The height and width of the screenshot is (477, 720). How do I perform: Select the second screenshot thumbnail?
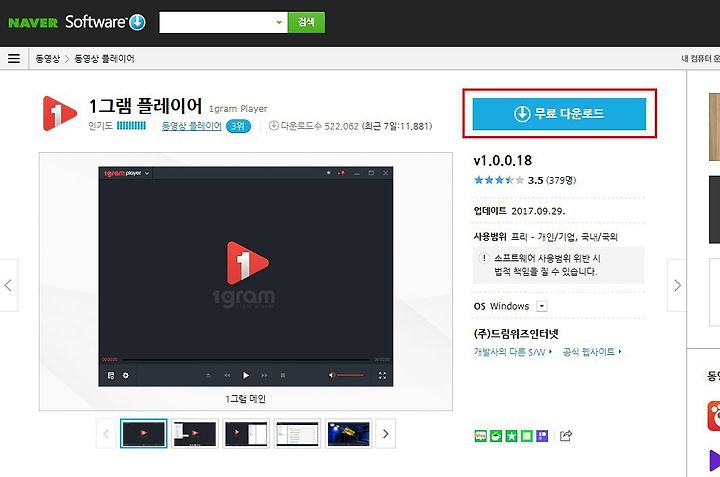click(195, 433)
